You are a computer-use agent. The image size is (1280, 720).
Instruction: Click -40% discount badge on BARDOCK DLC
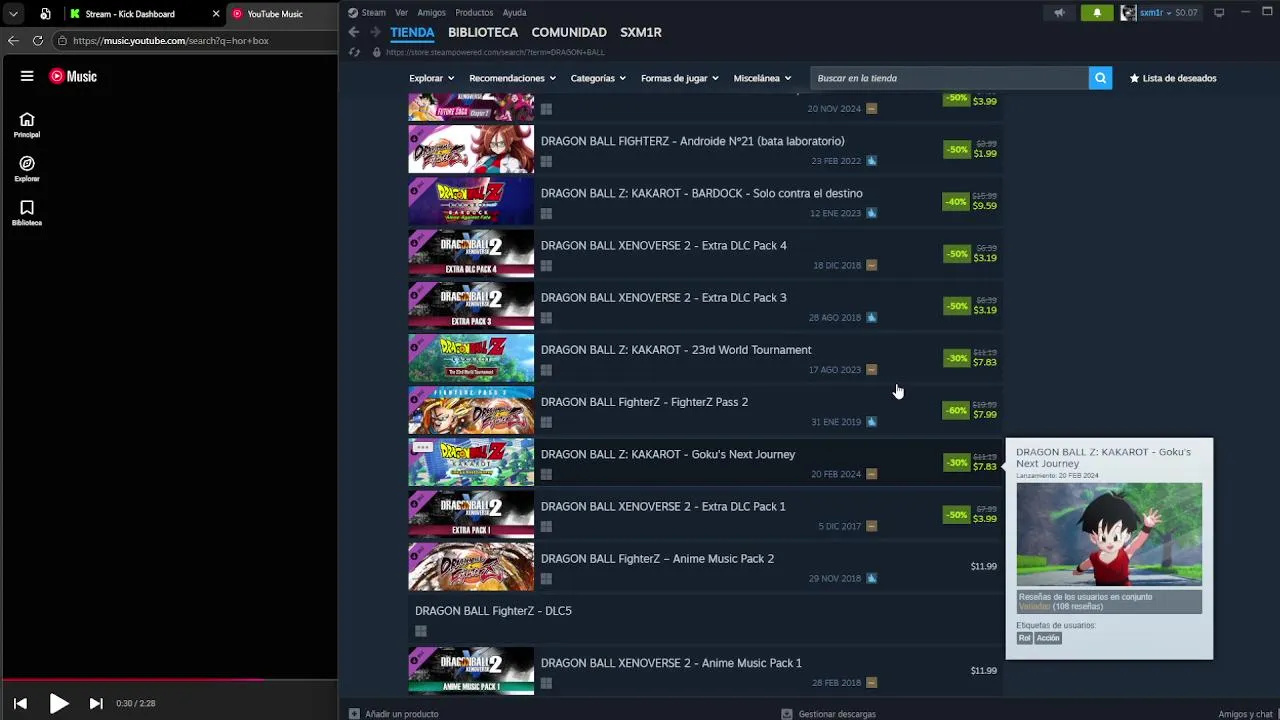(x=956, y=202)
